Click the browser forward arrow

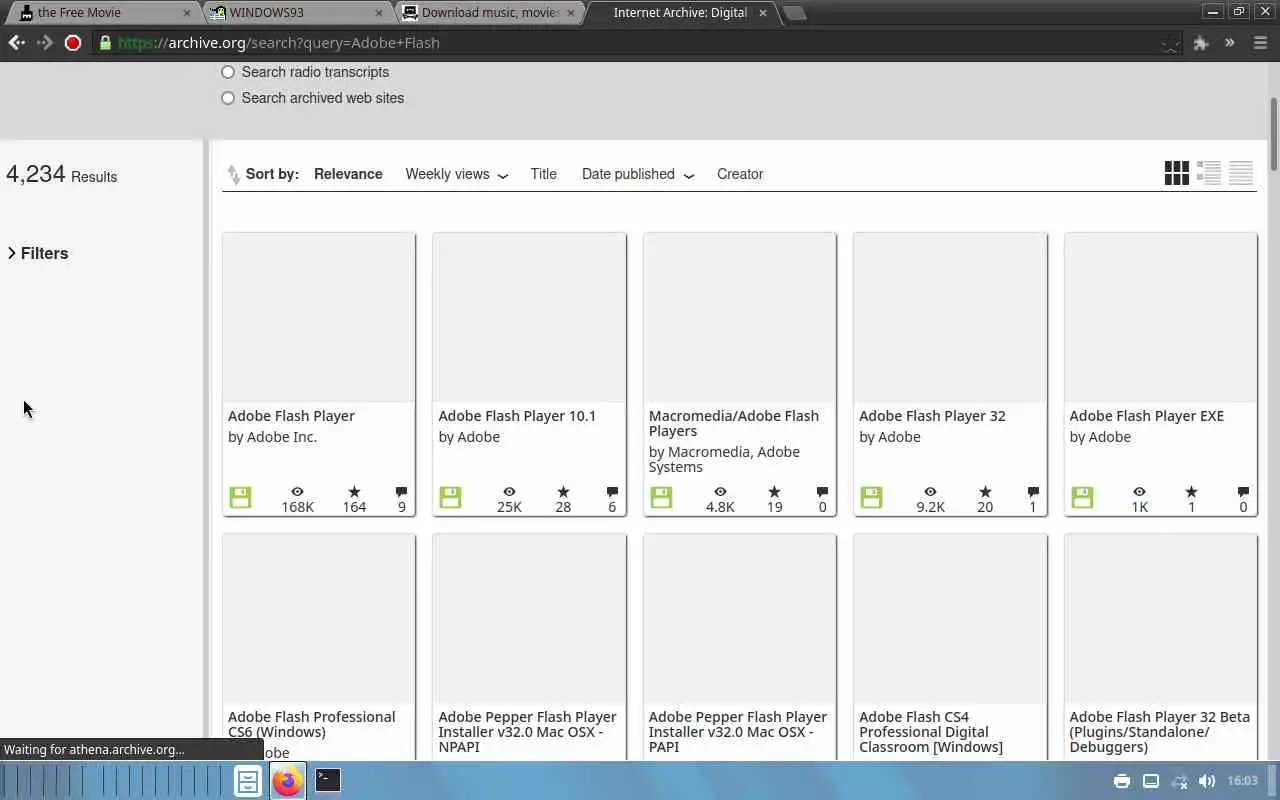point(45,43)
